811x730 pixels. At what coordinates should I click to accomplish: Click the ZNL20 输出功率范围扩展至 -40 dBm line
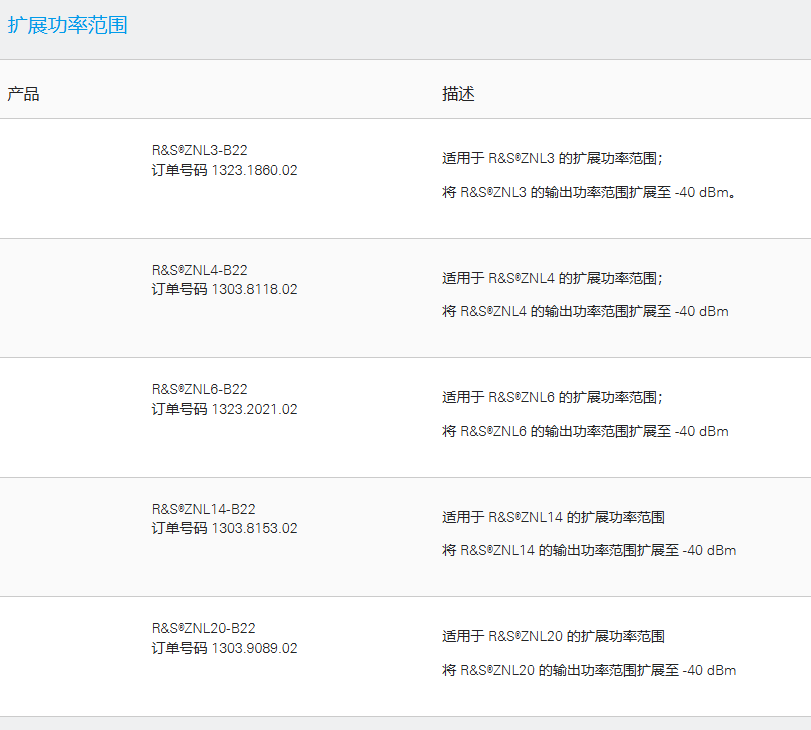pyautogui.click(x=589, y=671)
